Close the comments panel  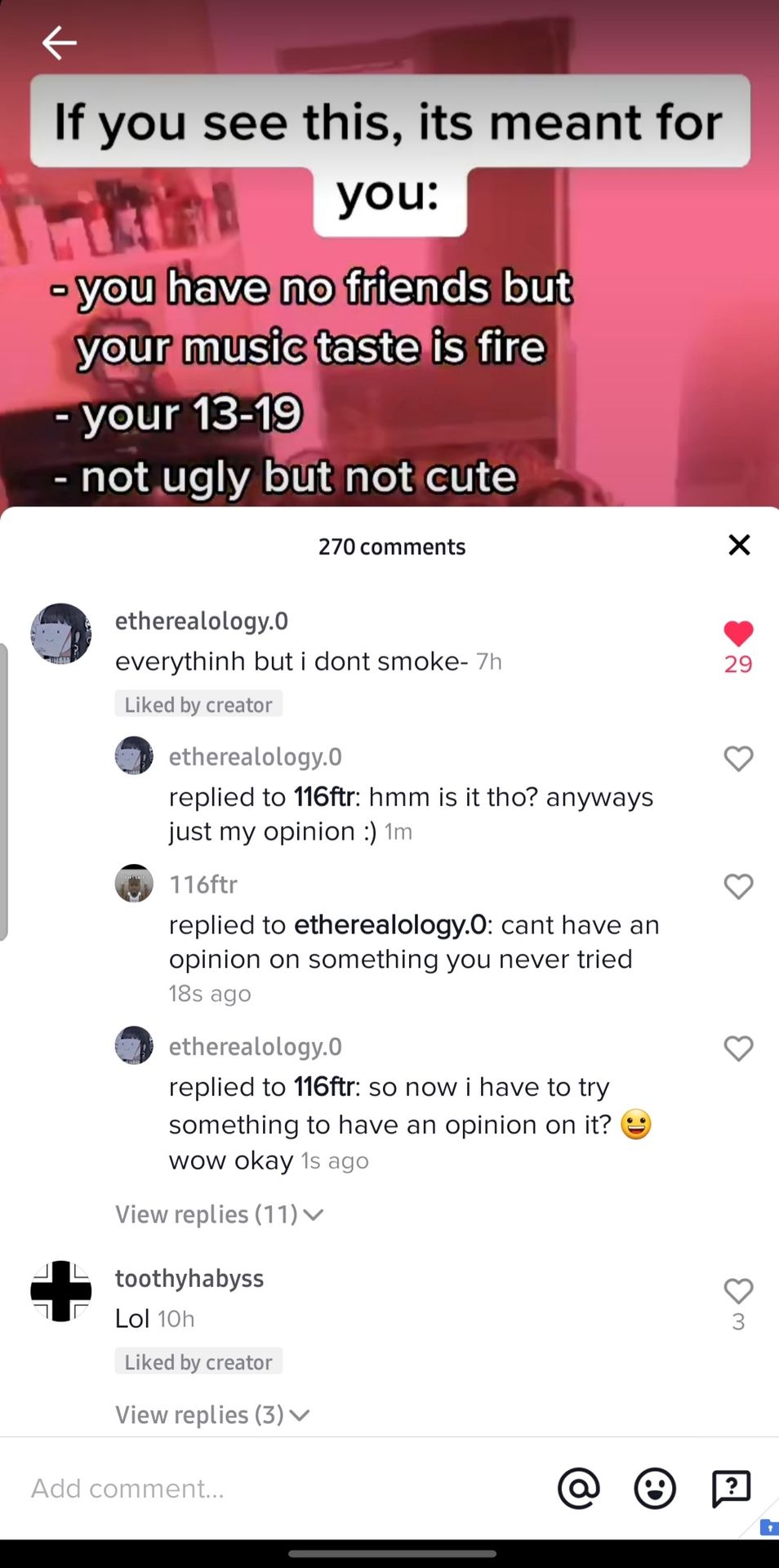[x=739, y=545]
